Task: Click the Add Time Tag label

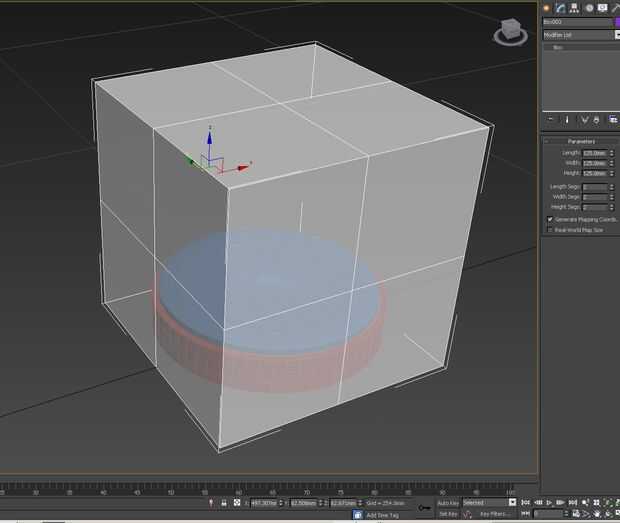Action: [382, 515]
